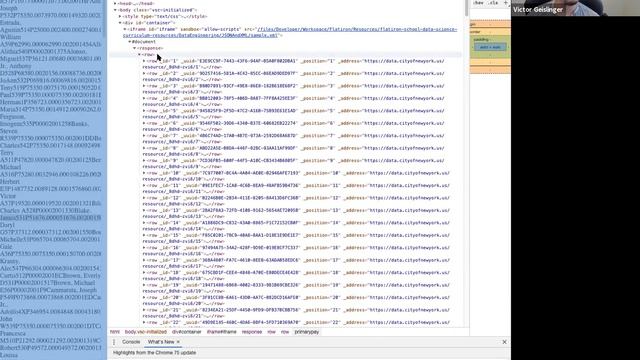Select iframe#iframe in the breadcrumb
Image resolution: width=640 pixels, height=360 pixels.
pyautogui.click(x=222, y=332)
